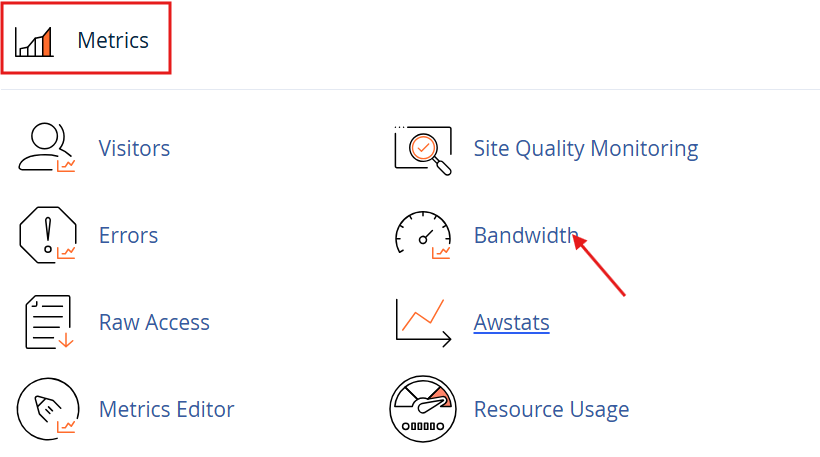820x457 pixels.
Task: Open the Raw Access link
Action: pos(154,322)
